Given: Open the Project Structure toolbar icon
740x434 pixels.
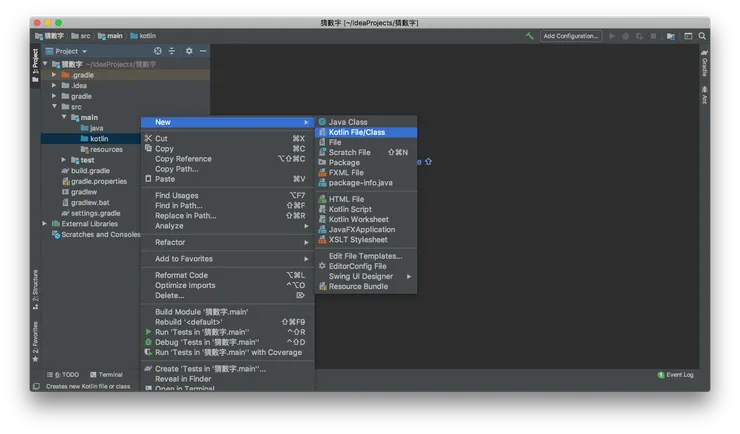Looking at the screenshot, I should (x=672, y=36).
